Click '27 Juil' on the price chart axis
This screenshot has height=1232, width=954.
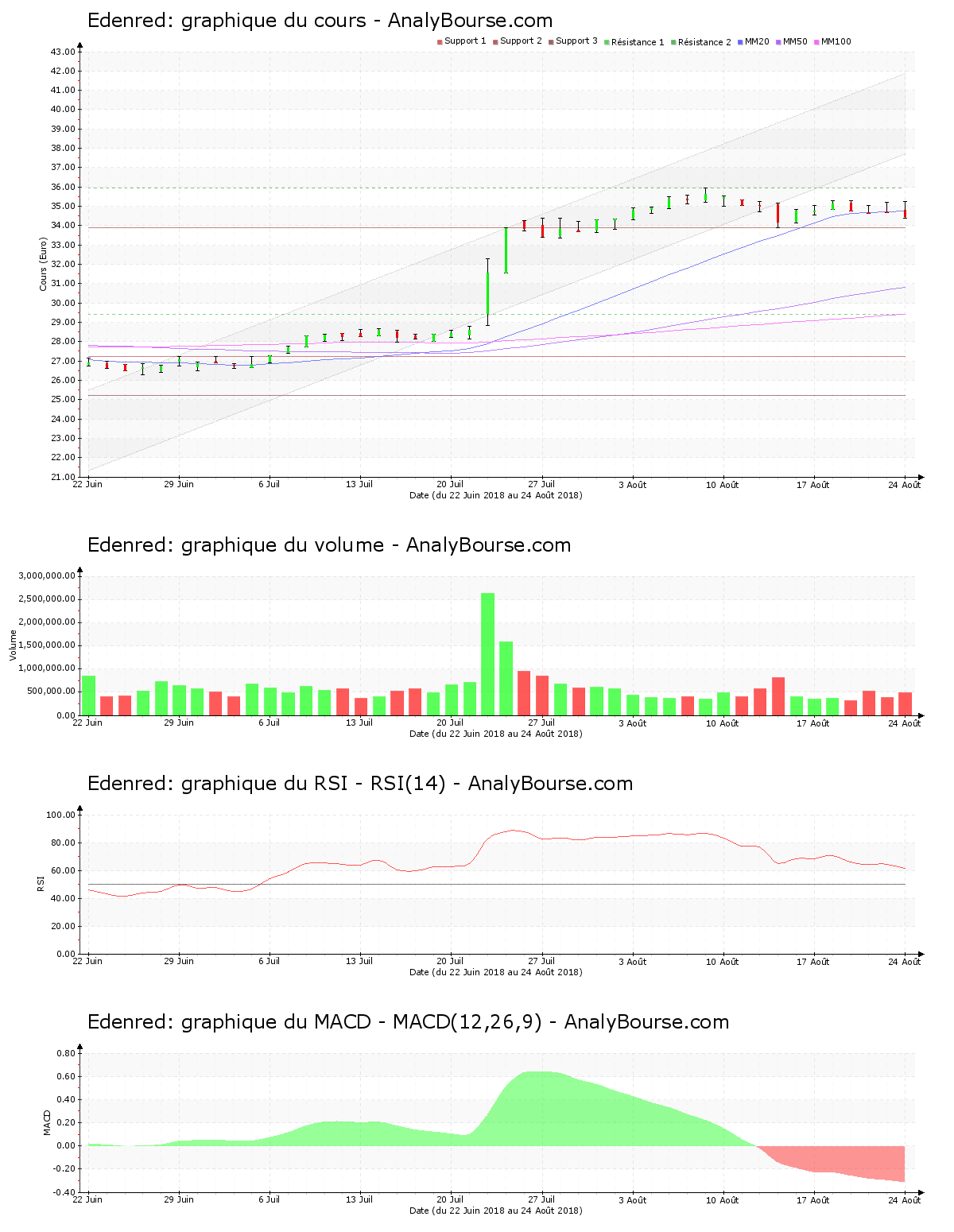pyautogui.click(x=541, y=484)
